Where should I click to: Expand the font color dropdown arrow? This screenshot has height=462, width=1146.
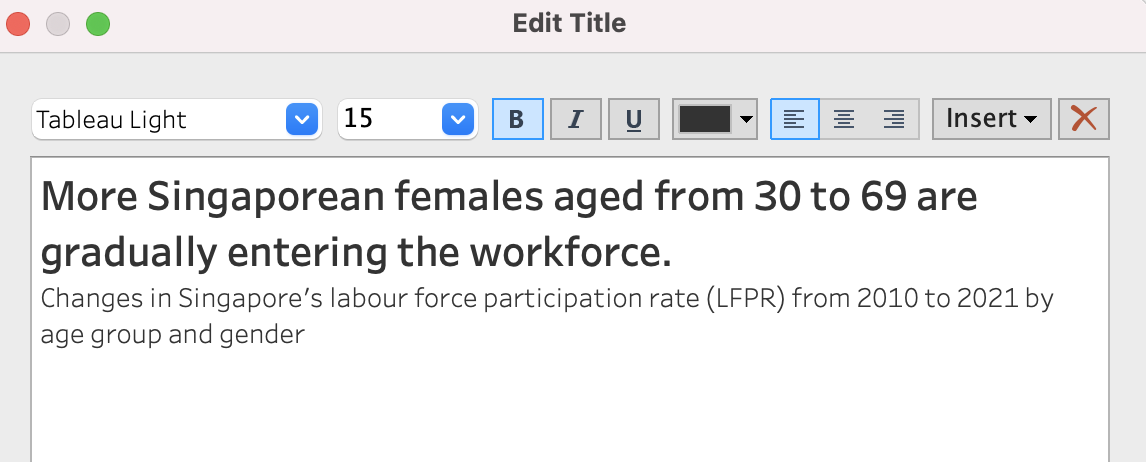click(746, 120)
